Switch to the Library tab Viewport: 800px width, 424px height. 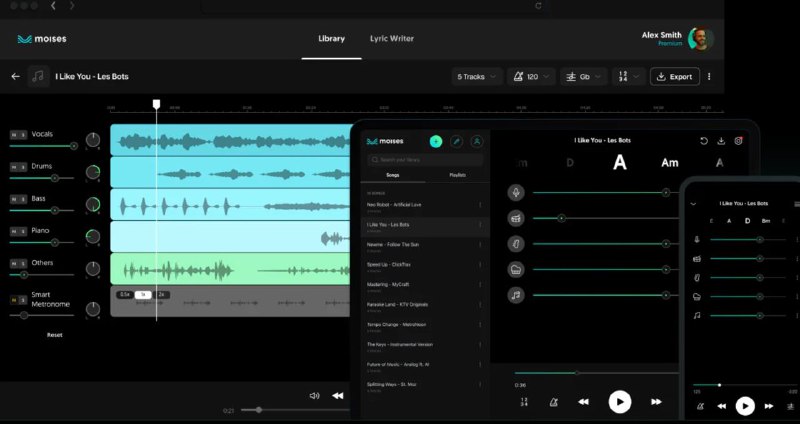pos(331,39)
